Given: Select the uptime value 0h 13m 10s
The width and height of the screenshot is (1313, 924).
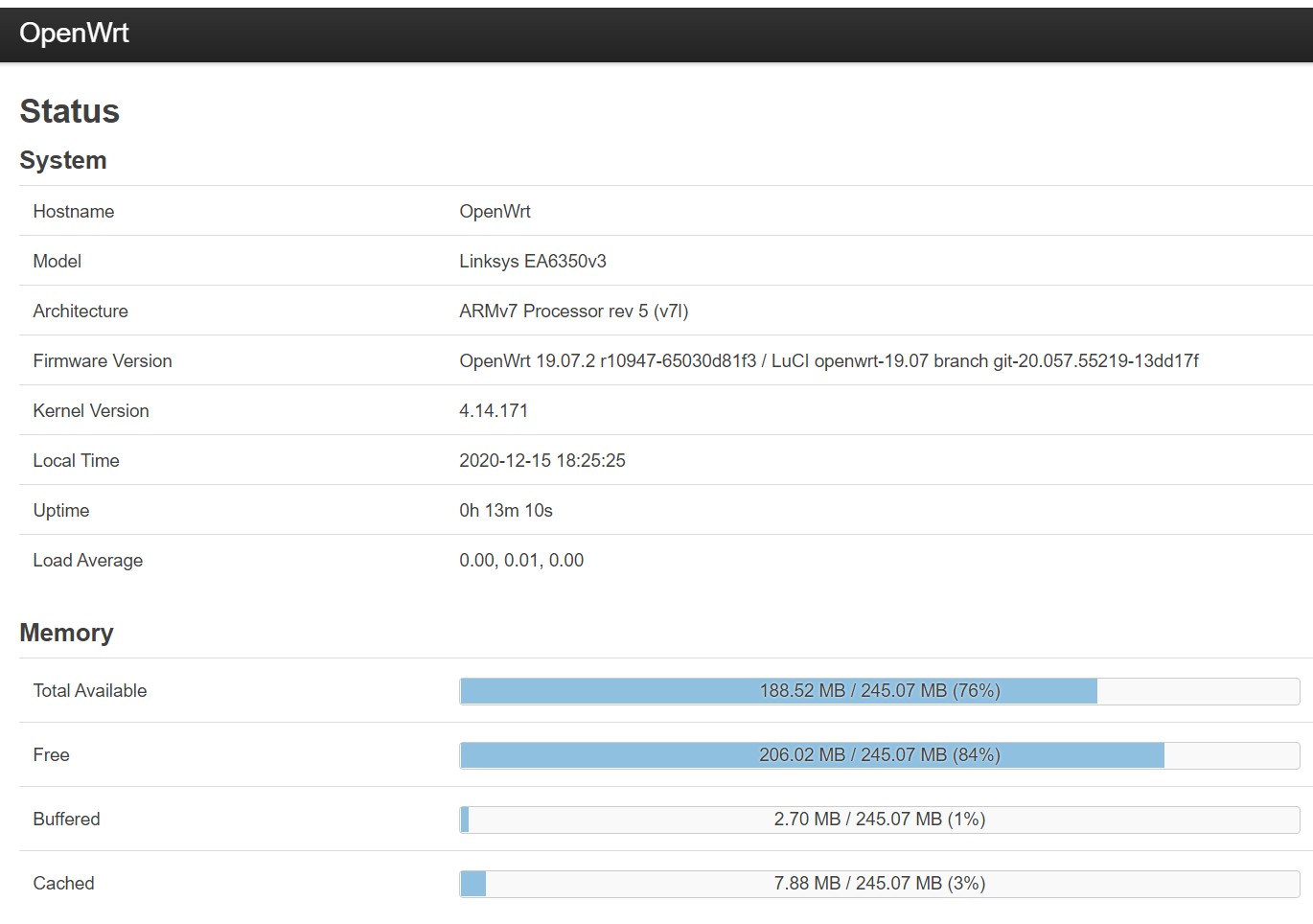Looking at the screenshot, I should [x=506, y=511].
